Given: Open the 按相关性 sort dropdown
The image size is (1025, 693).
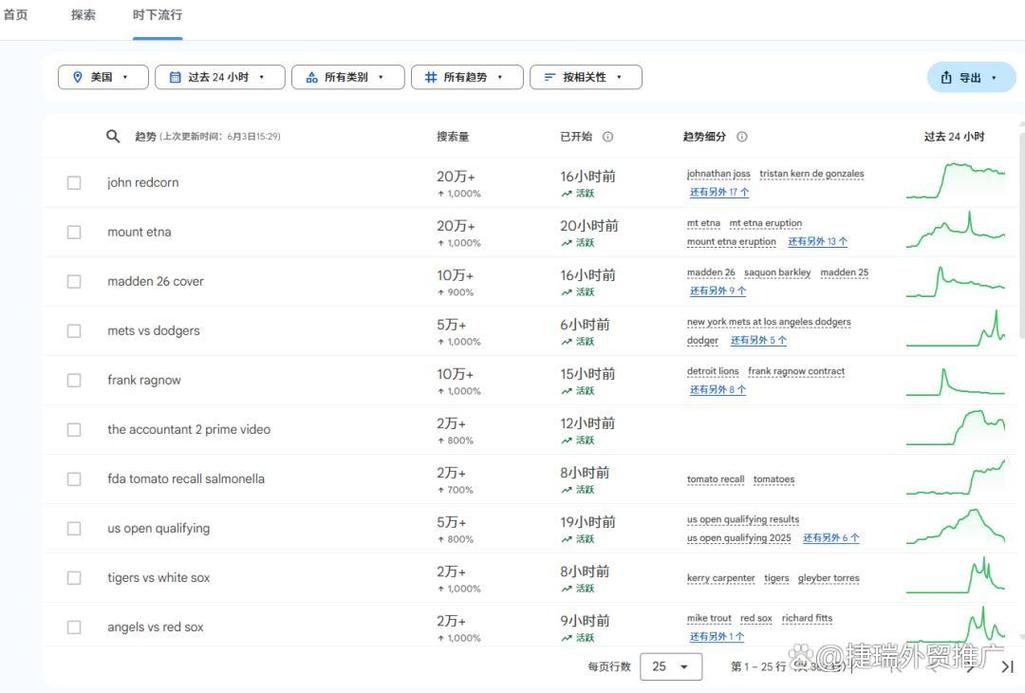Looking at the screenshot, I should tap(586, 77).
